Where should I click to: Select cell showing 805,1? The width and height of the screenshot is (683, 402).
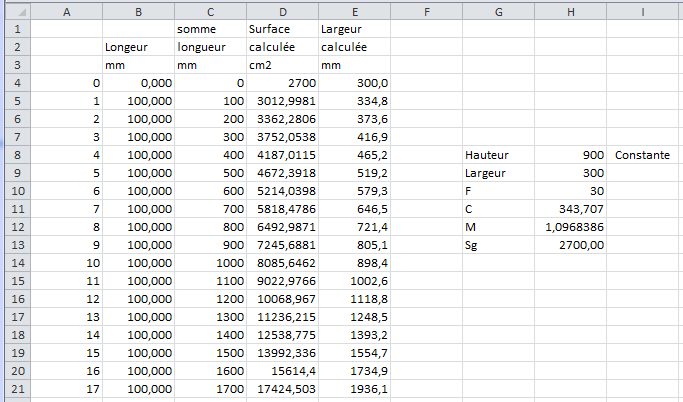click(x=355, y=245)
